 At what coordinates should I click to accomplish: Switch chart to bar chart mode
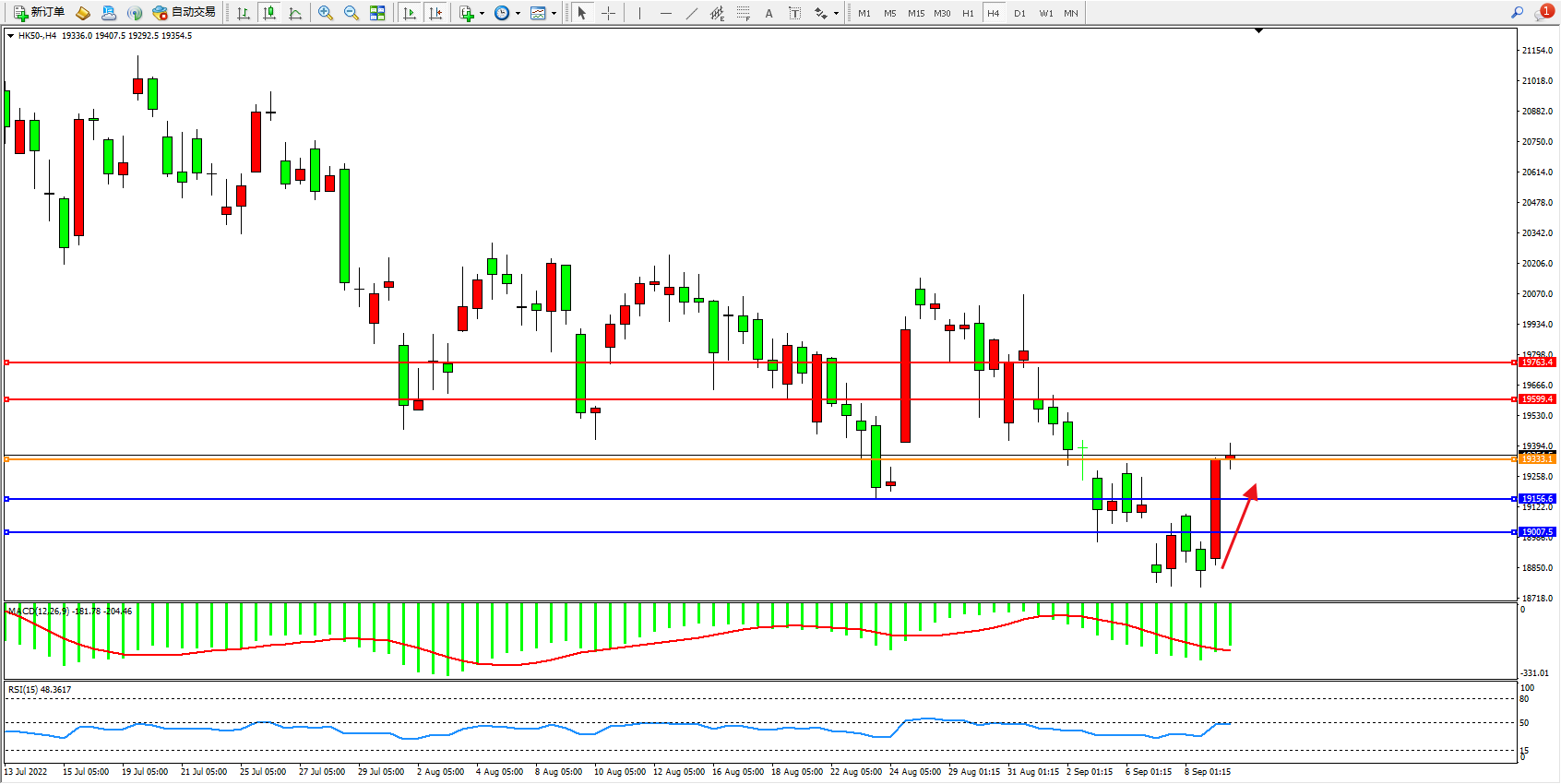click(x=244, y=13)
